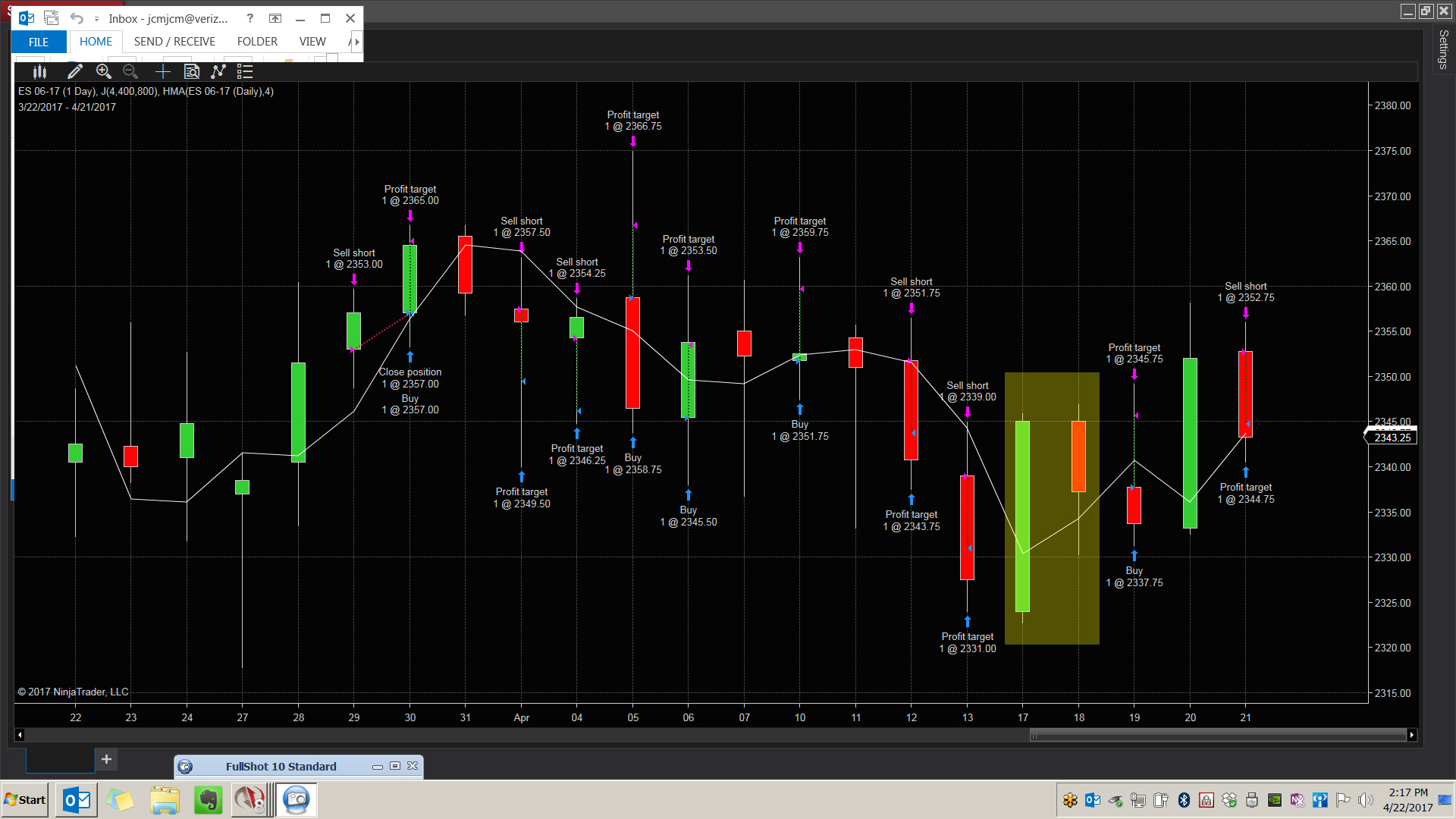Add a new chart tab with plus
The width and height of the screenshot is (1456, 819).
106,759
